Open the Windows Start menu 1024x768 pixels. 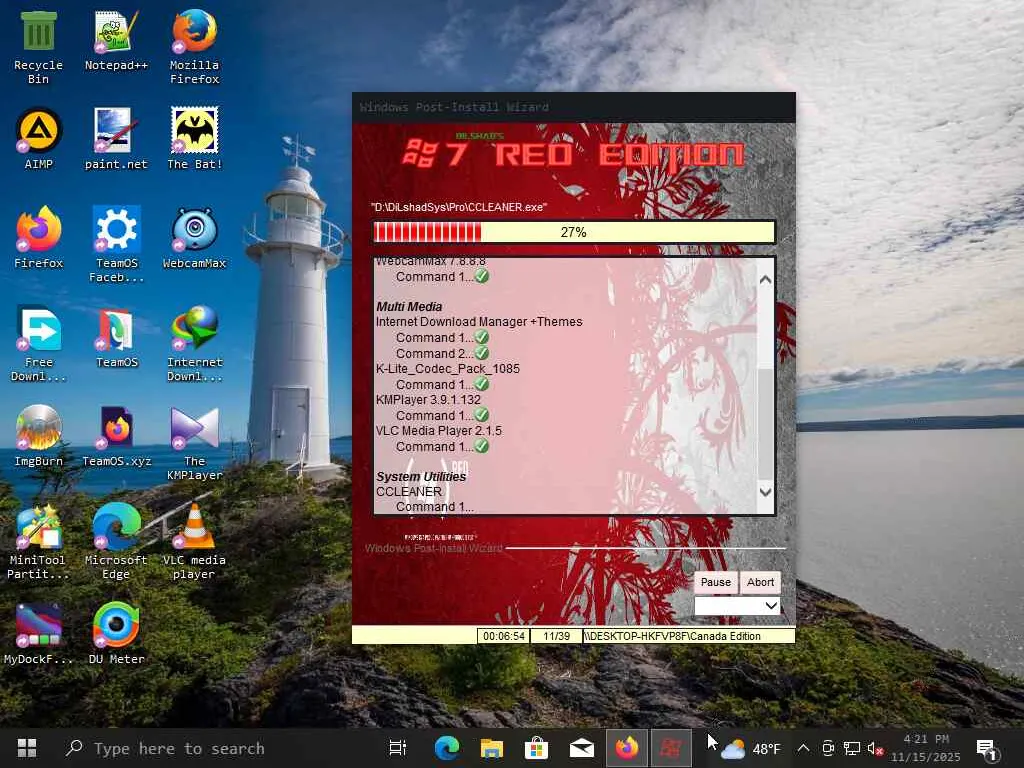tap(27, 748)
